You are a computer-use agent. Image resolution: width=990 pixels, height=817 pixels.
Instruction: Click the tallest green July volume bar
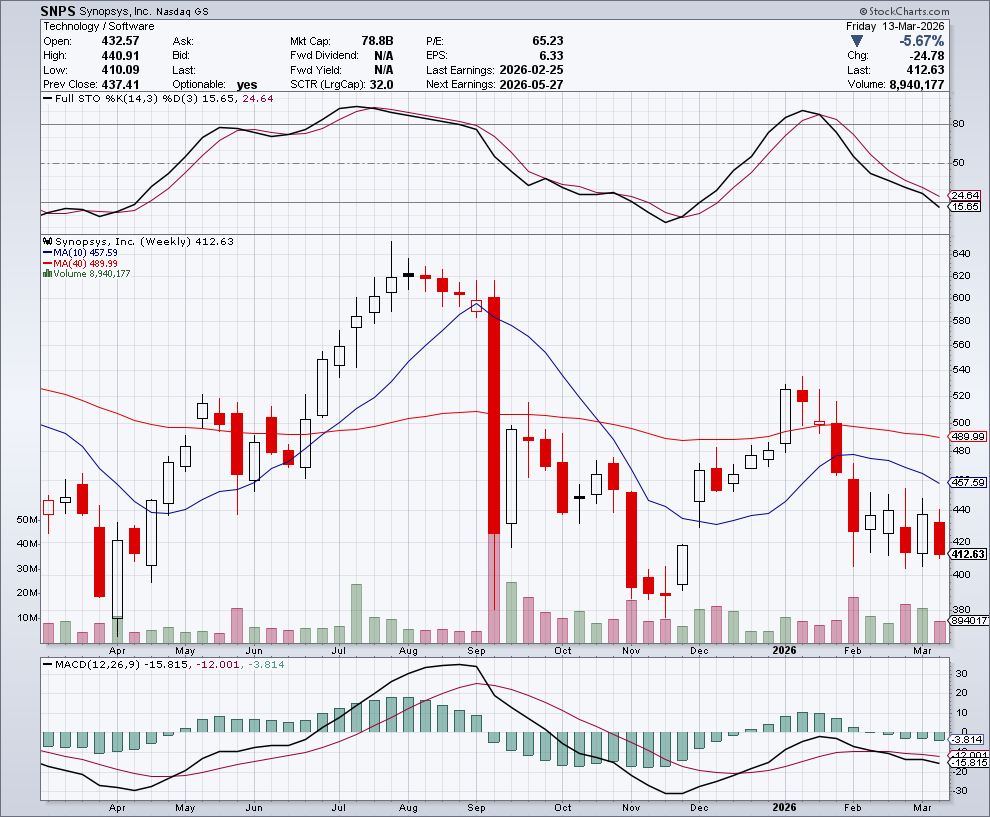[x=357, y=613]
